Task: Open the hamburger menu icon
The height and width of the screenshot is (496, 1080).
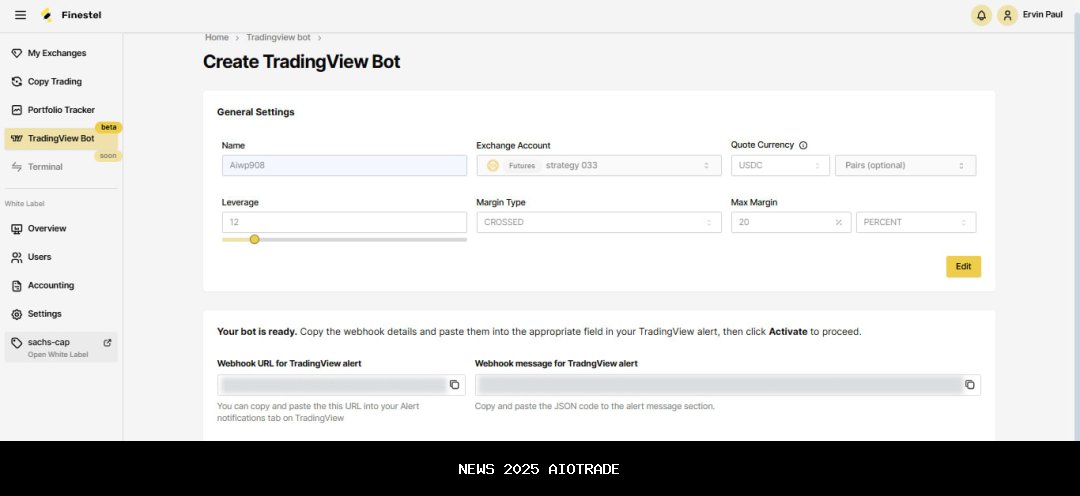Action: 20,15
